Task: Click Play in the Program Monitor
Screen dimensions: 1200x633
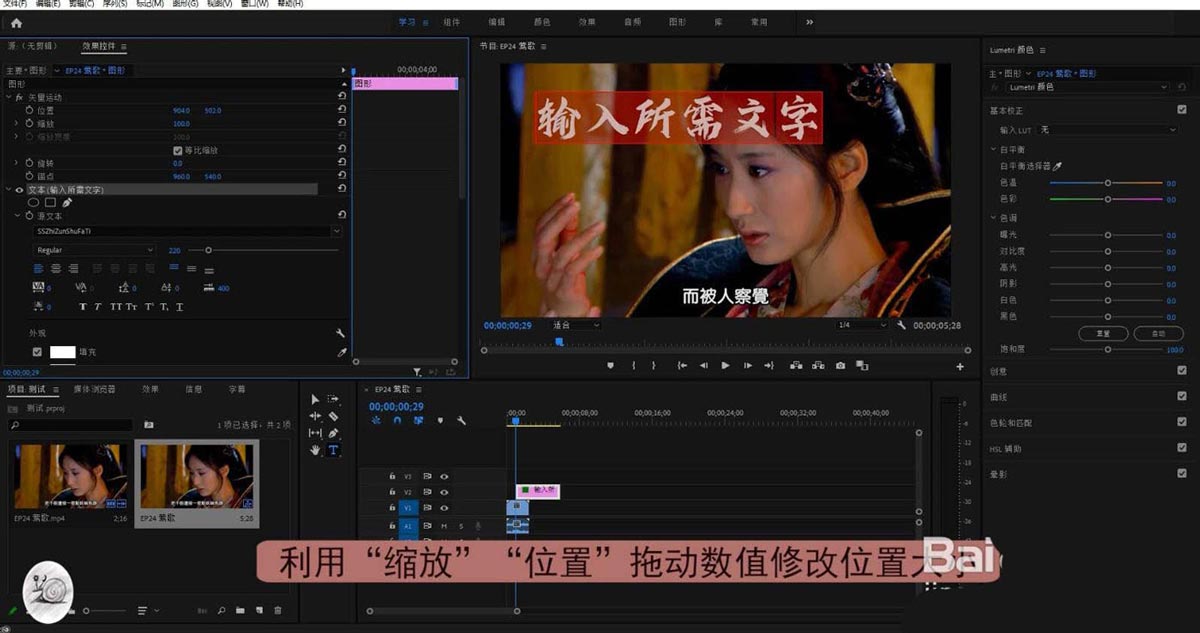Action: pos(725,366)
